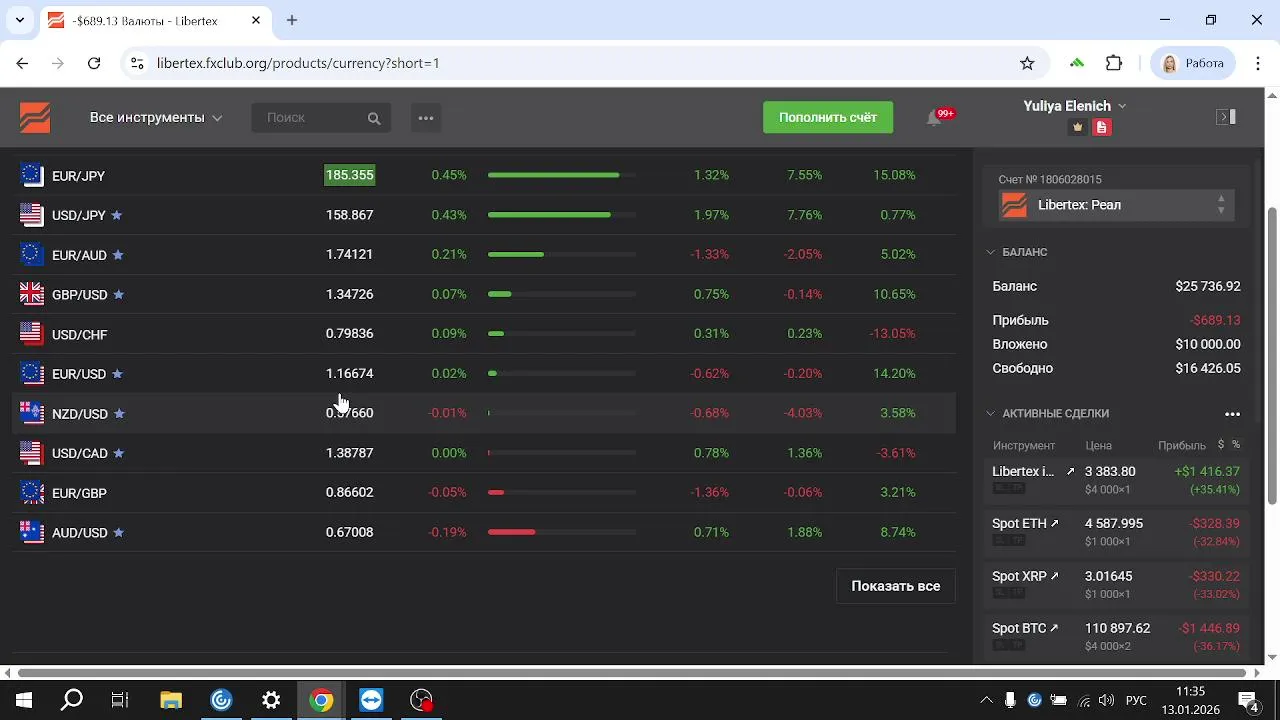This screenshot has width=1280, height=720.
Task: Open the USD/CHF instrument row
Action: (x=484, y=334)
